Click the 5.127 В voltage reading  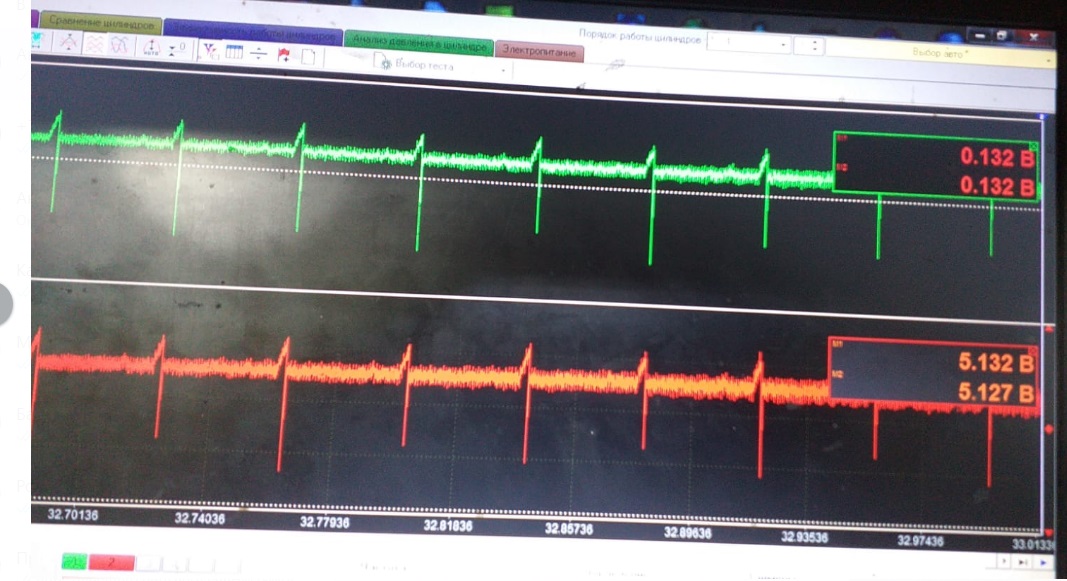pyautogui.click(x=996, y=393)
